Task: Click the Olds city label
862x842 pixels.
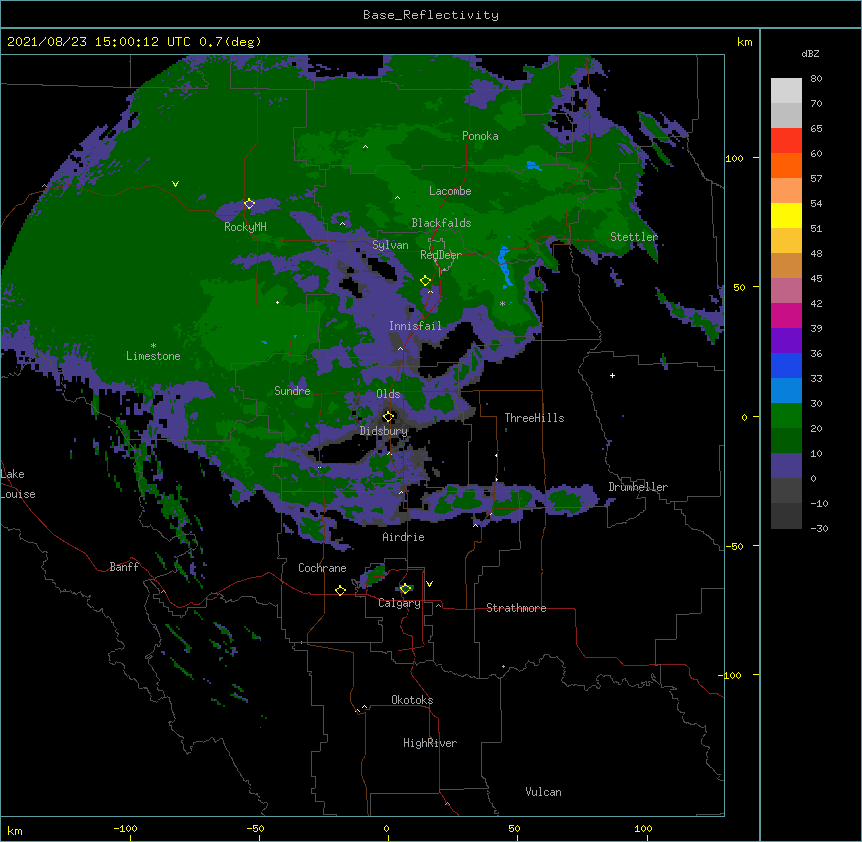Action: coord(388,394)
